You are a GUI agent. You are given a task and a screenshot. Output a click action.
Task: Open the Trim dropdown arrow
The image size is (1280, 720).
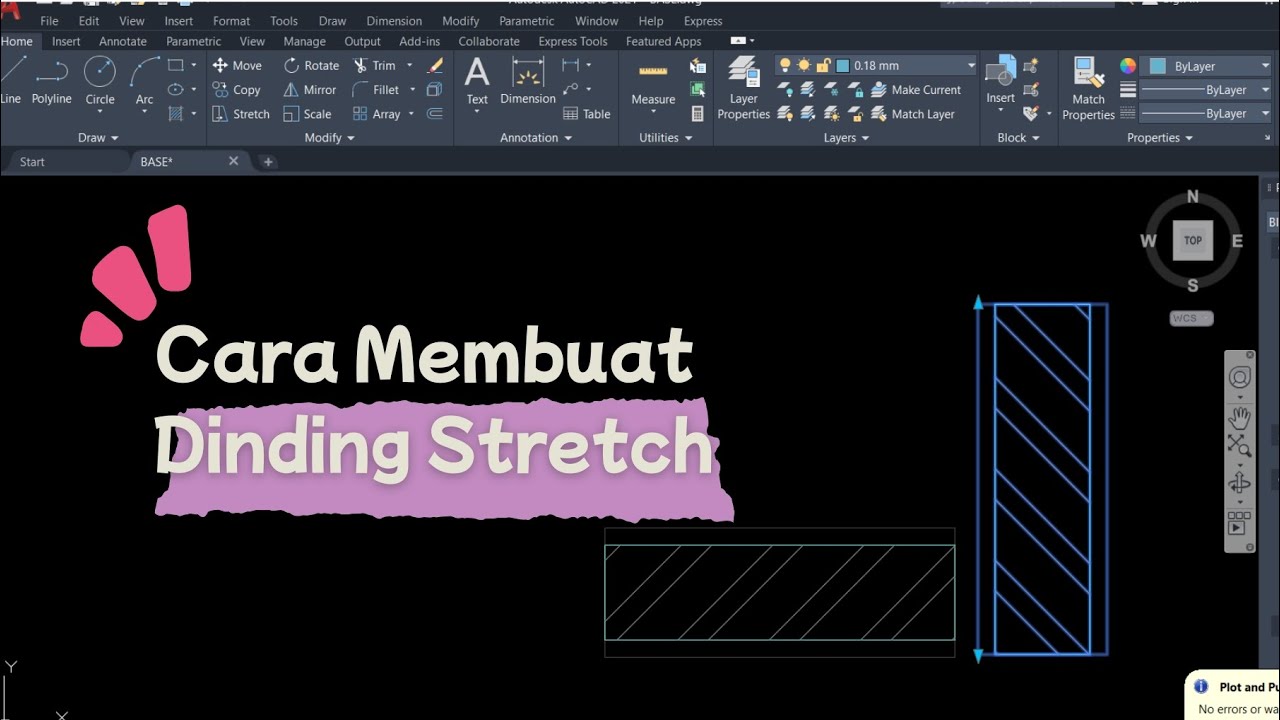[x=409, y=65]
